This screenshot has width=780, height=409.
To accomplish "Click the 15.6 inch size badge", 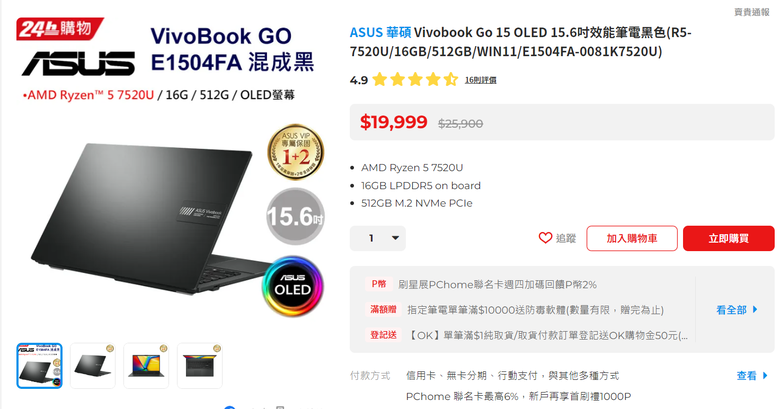I will (295, 216).
